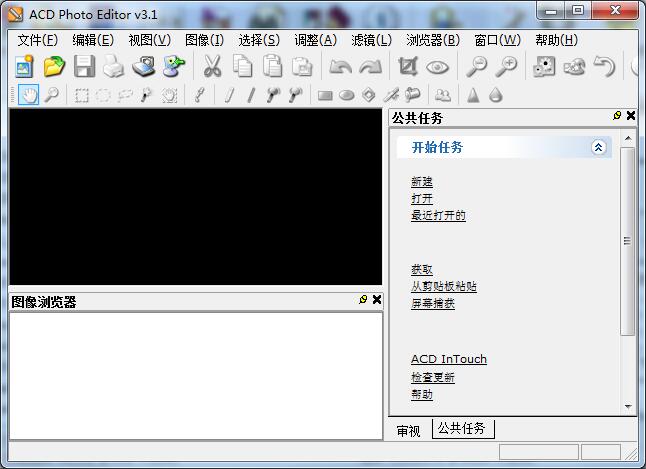Image resolution: width=646 pixels, height=469 pixels.
Task: Click the Paste as new image icon
Action: [302, 66]
